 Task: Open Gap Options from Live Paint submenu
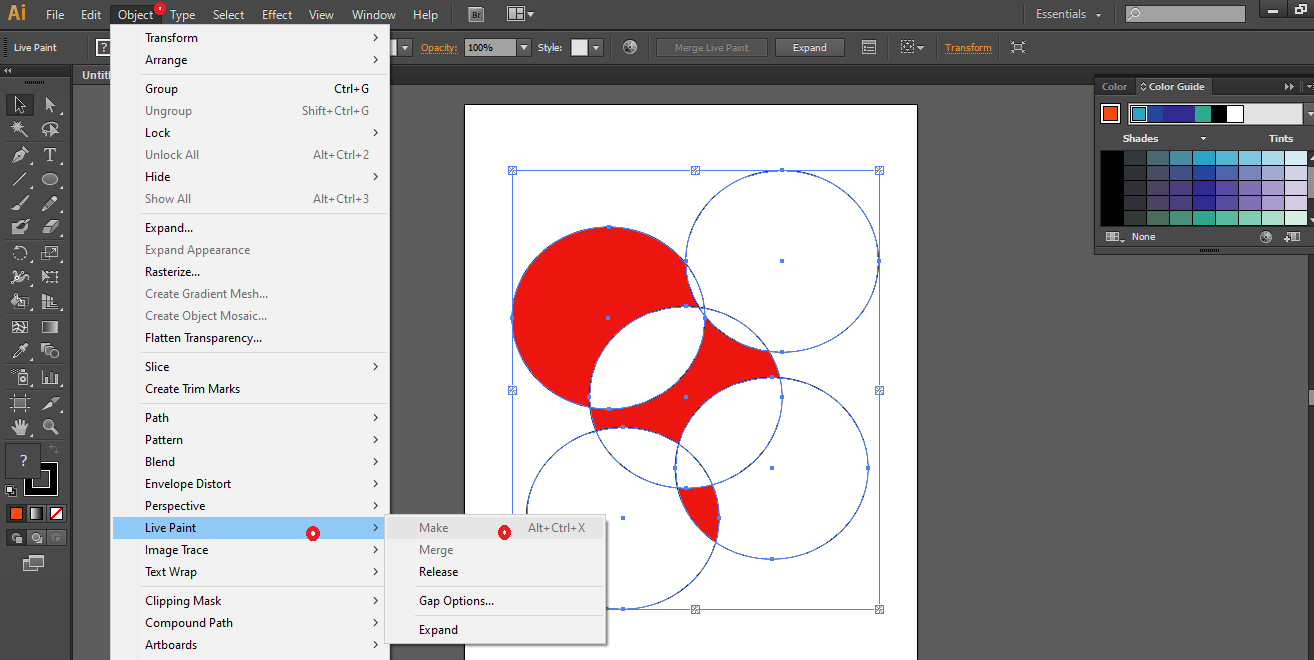tap(456, 601)
